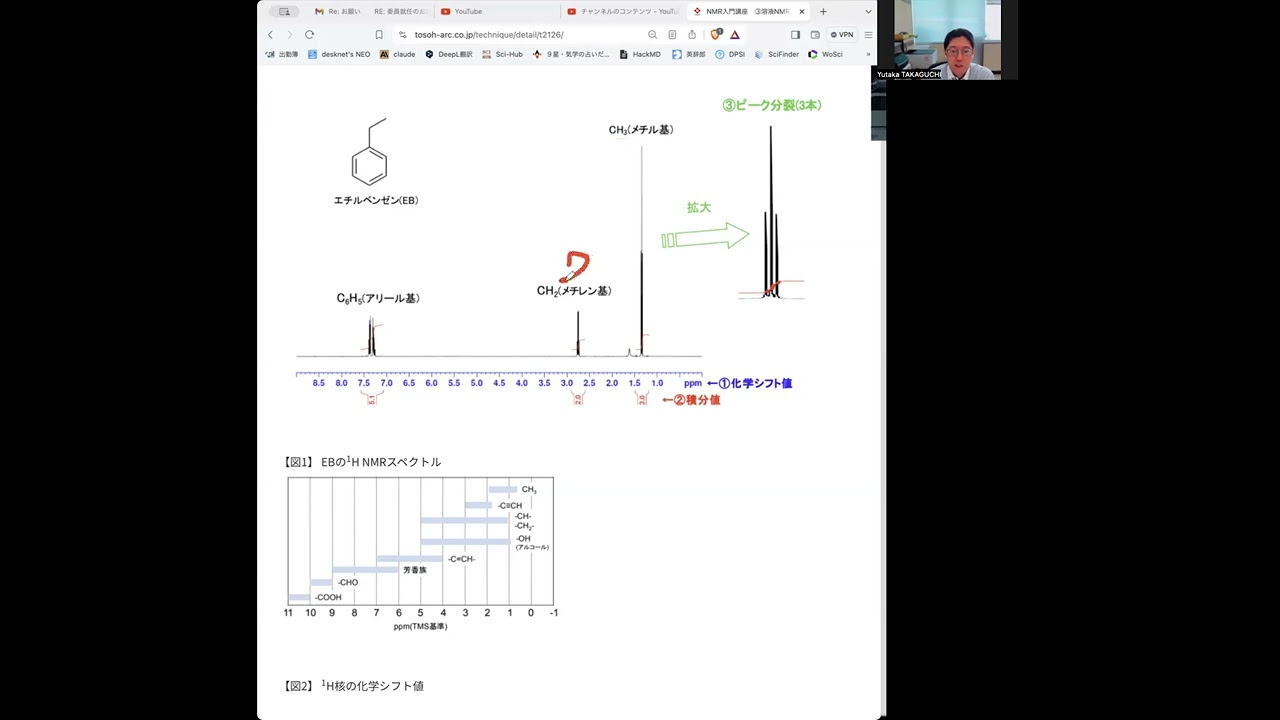Click the 'CH3(メチル基)' peak label
Viewport: 1280px width, 720px height.
[x=641, y=130]
